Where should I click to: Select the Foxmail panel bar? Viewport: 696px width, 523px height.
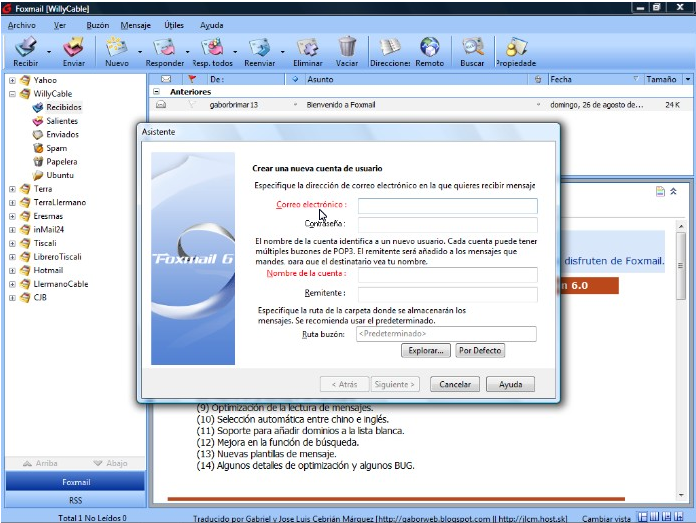75,482
